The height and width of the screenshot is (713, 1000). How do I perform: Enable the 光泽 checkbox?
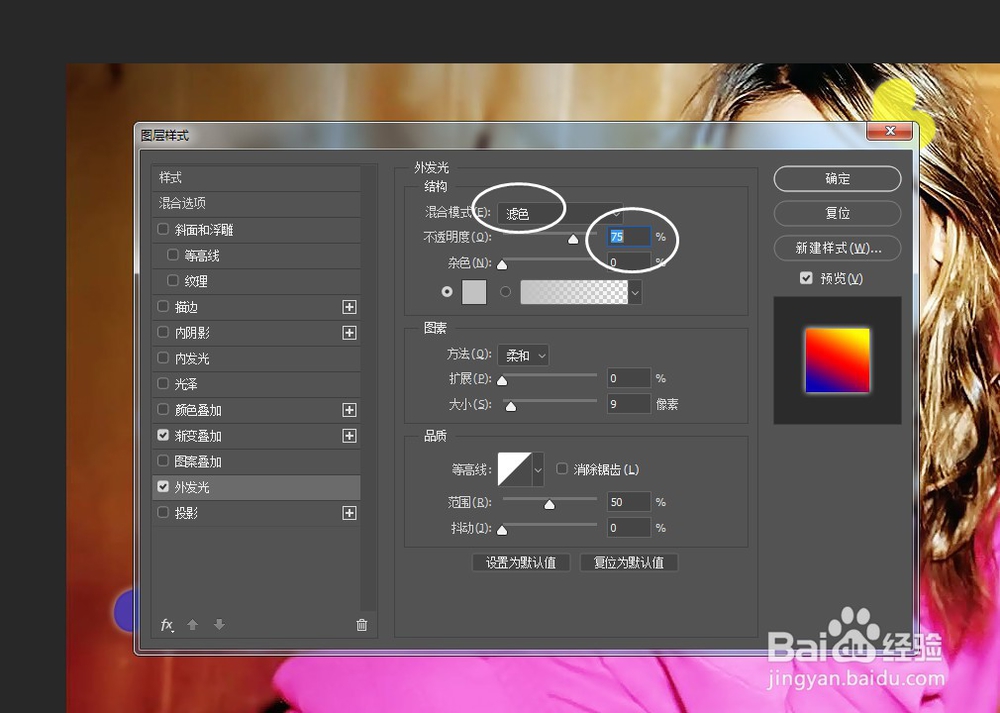click(x=163, y=384)
